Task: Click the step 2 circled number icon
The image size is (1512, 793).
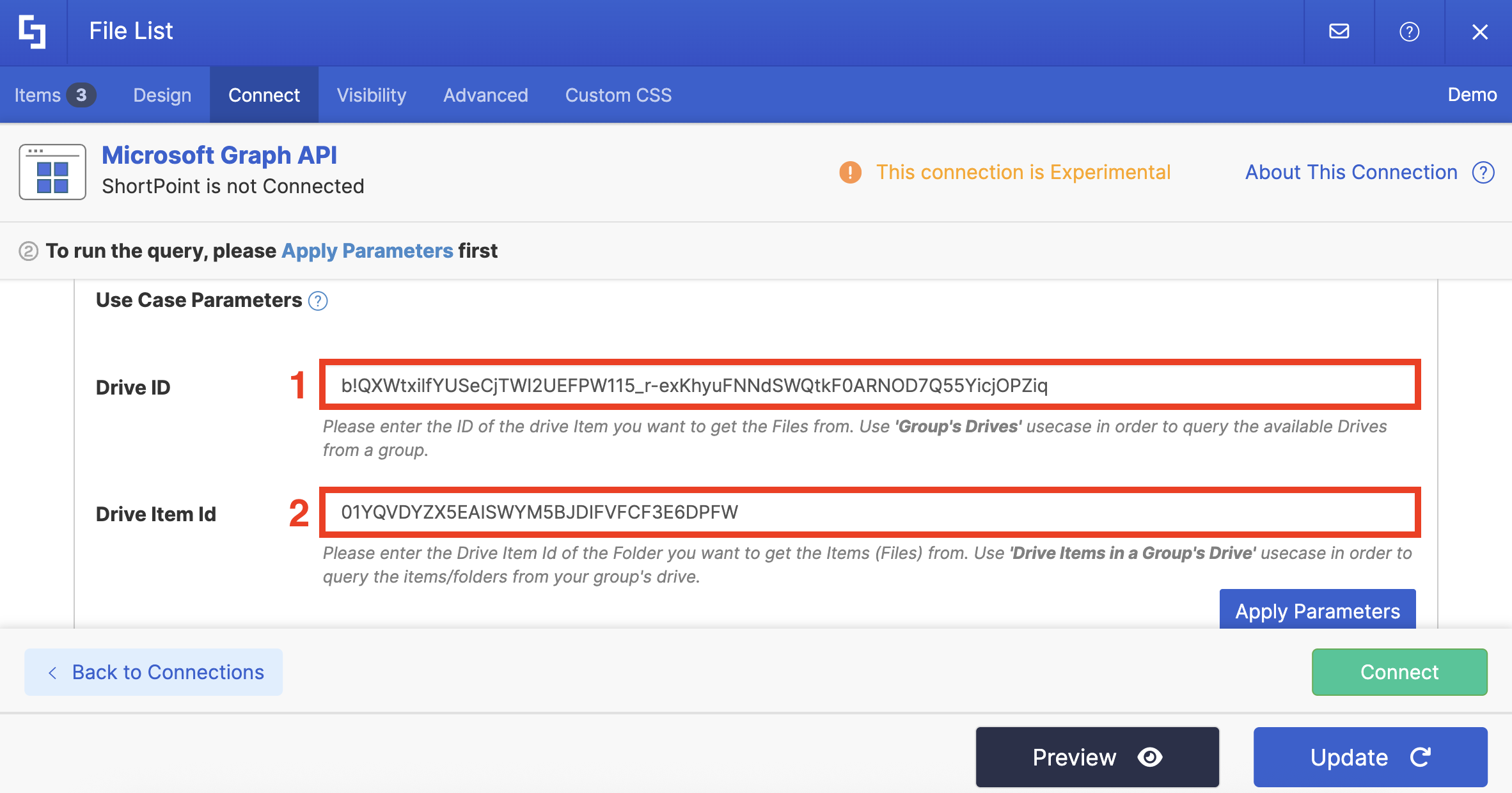Action: 28,251
